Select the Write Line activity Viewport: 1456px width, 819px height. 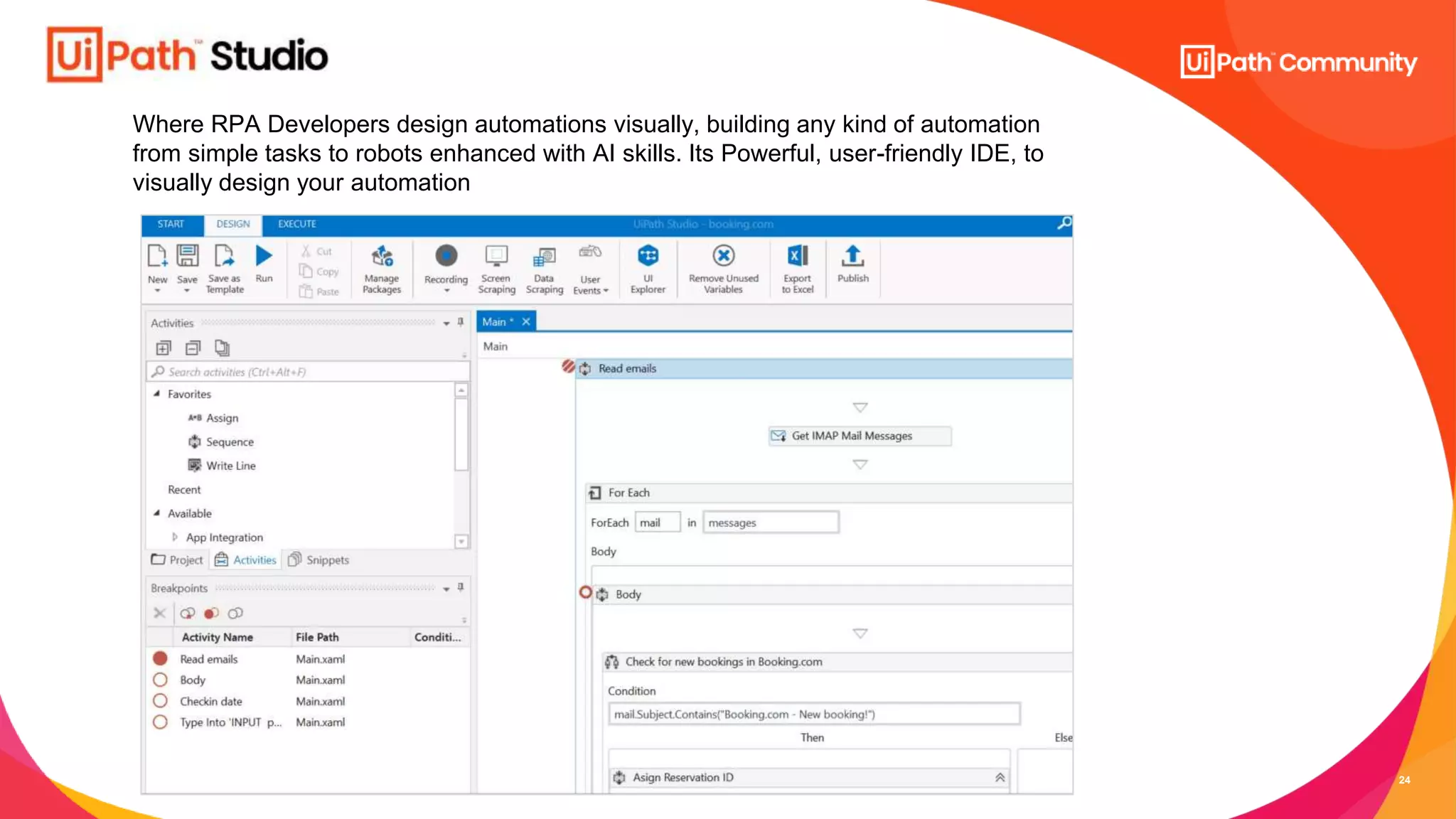click(x=230, y=466)
